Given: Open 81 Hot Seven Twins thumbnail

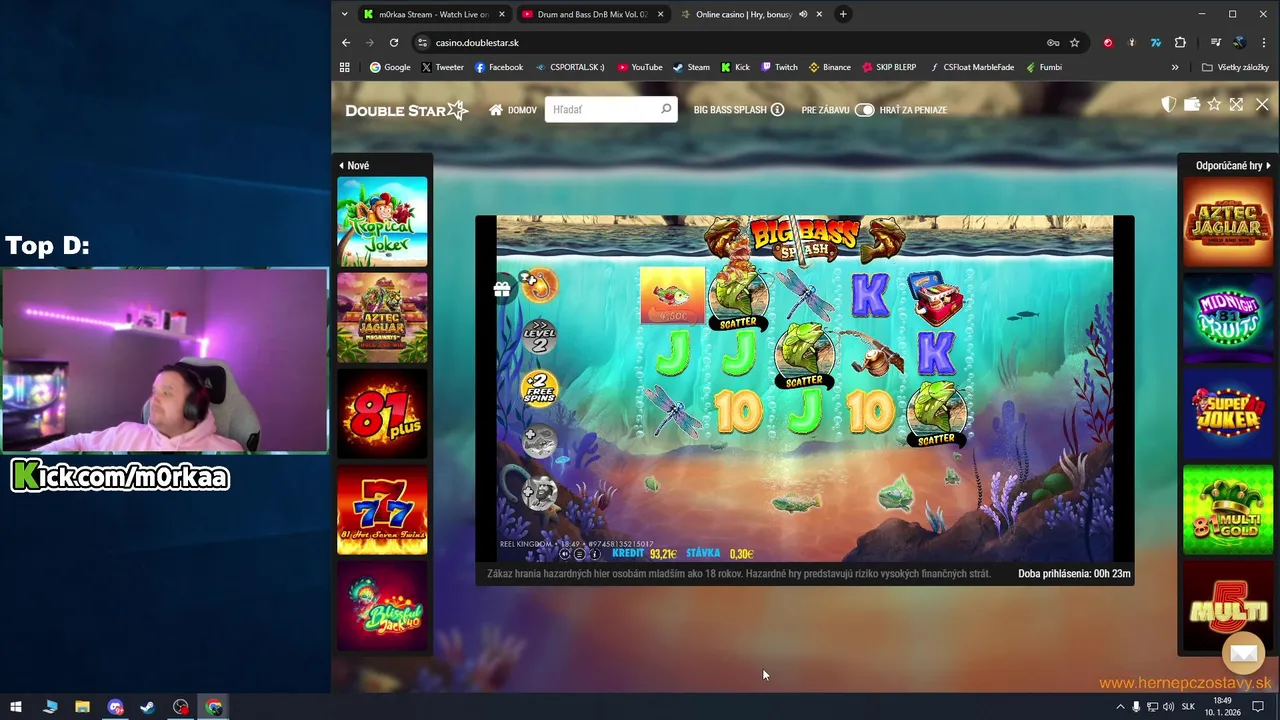Looking at the screenshot, I should (x=382, y=510).
